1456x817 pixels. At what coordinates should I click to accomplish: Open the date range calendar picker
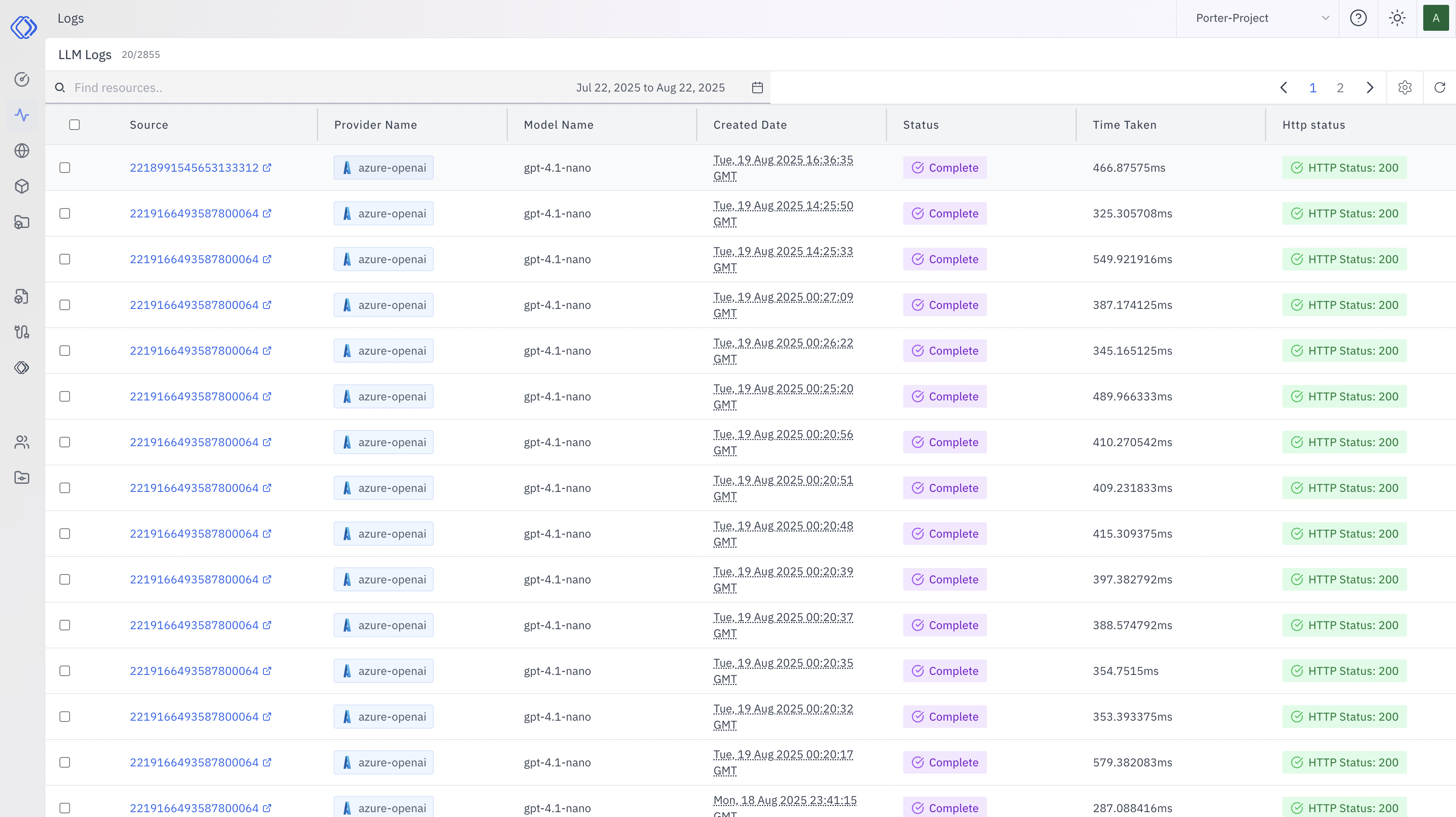click(758, 87)
